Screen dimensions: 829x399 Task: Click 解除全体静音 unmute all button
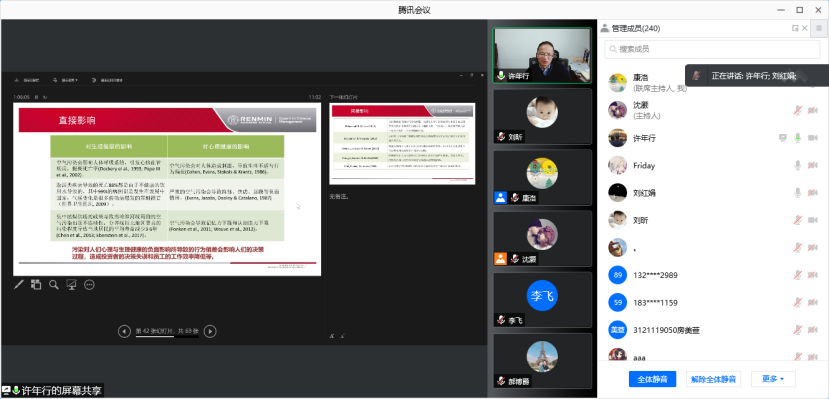[713, 379]
